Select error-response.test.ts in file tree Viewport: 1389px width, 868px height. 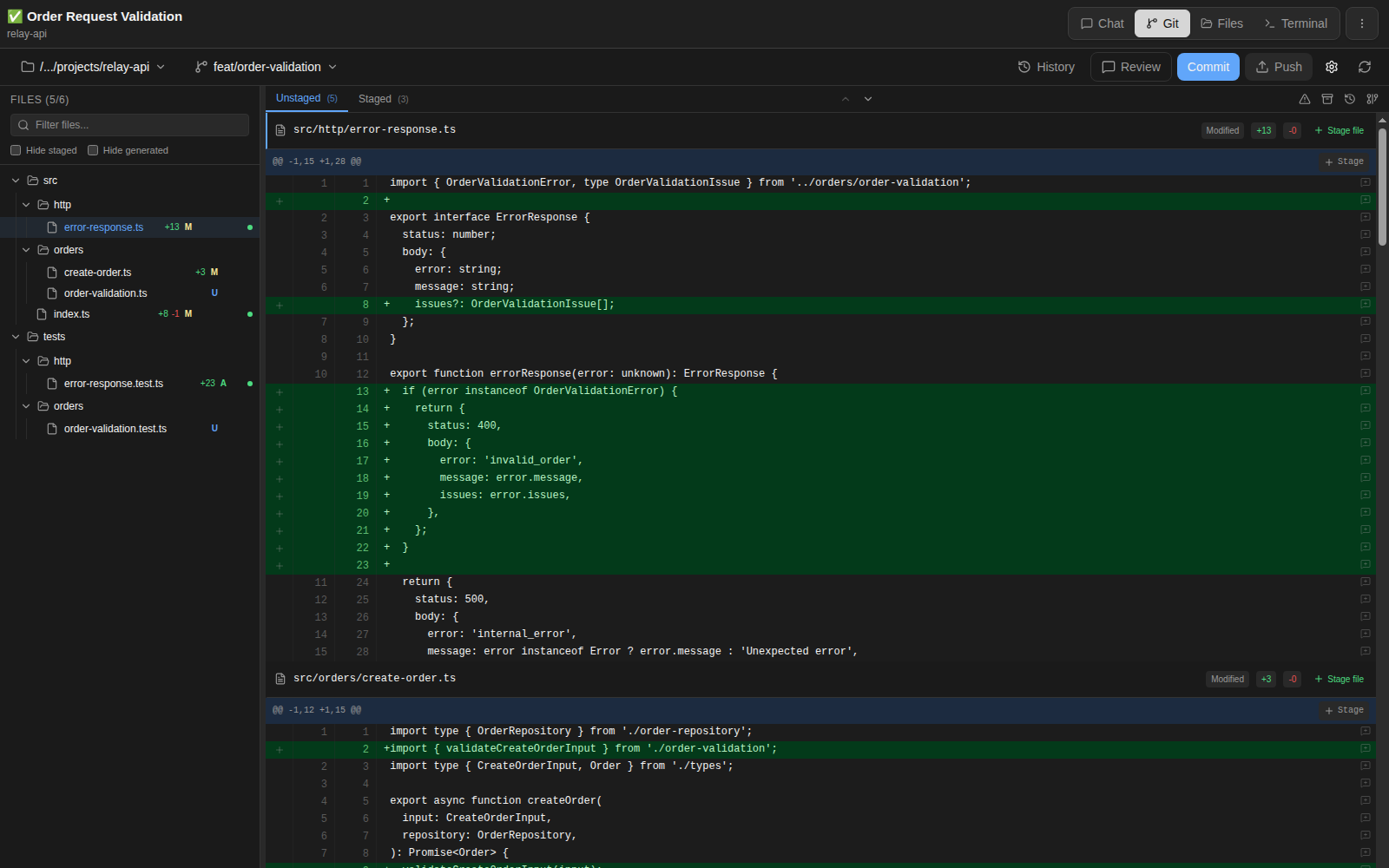pyautogui.click(x=130, y=384)
